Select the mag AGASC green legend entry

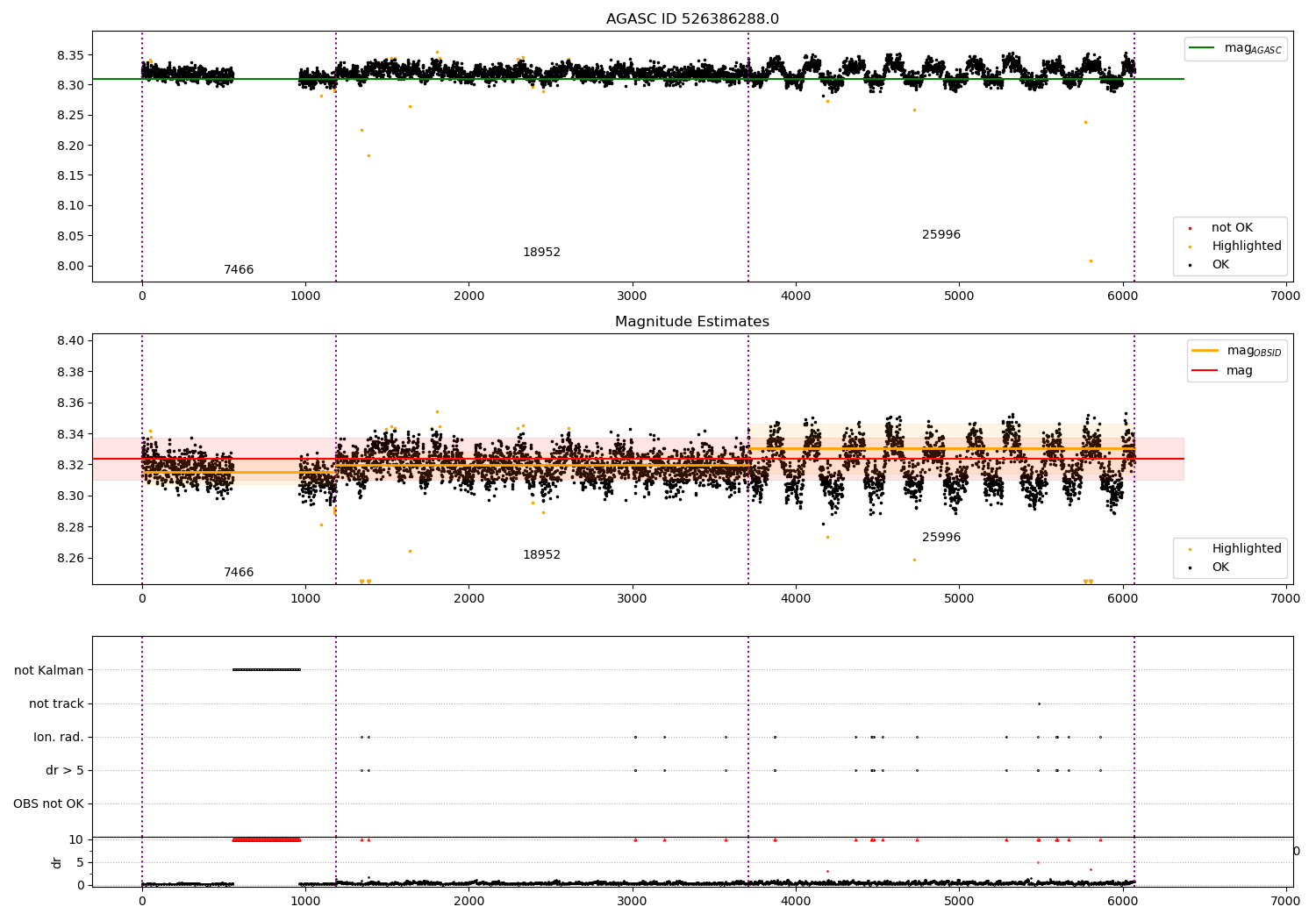pyautogui.click(x=1237, y=48)
